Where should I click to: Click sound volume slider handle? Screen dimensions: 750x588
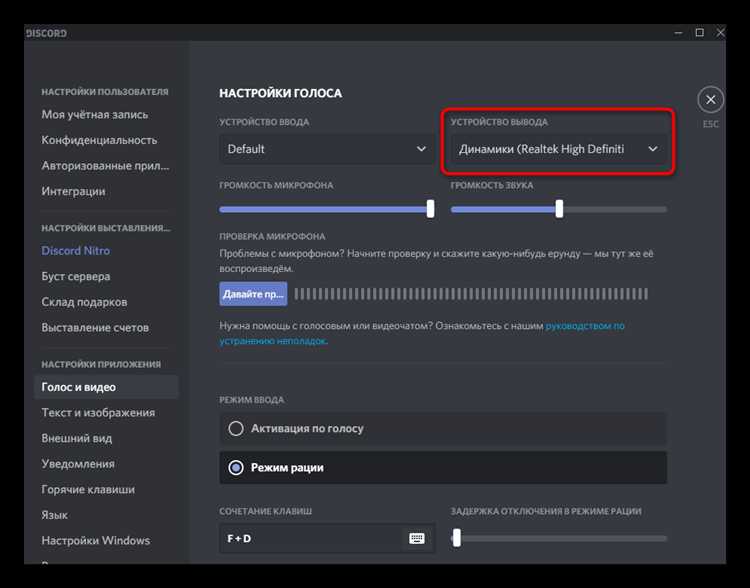559,209
